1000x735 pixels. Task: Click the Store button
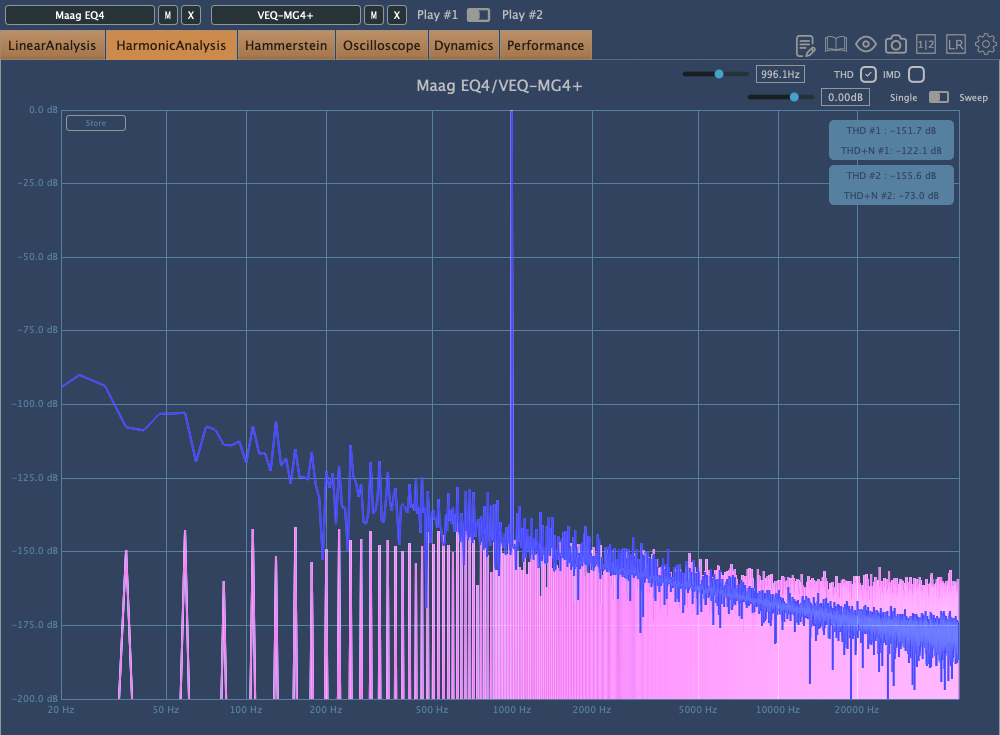coord(95,123)
